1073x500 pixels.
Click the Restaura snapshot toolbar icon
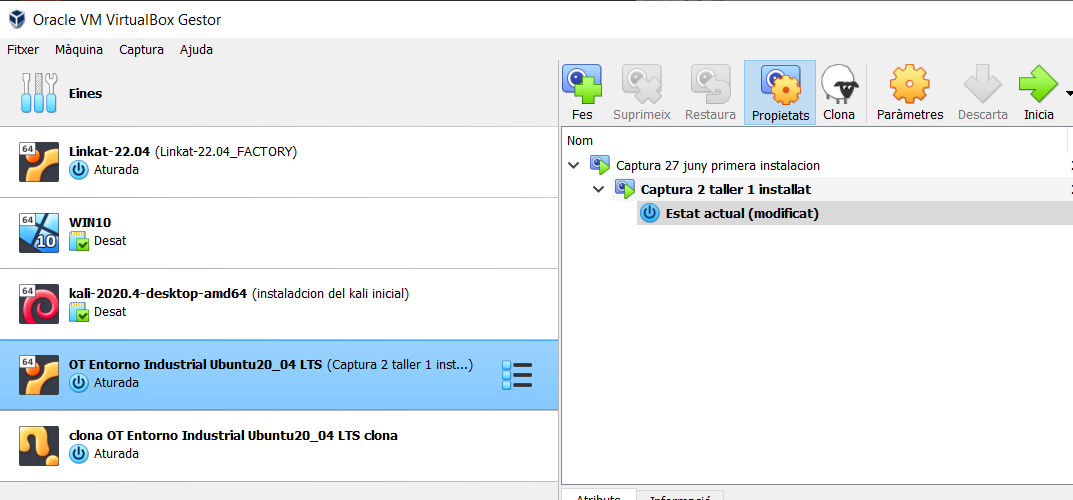click(x=710, y=83)
